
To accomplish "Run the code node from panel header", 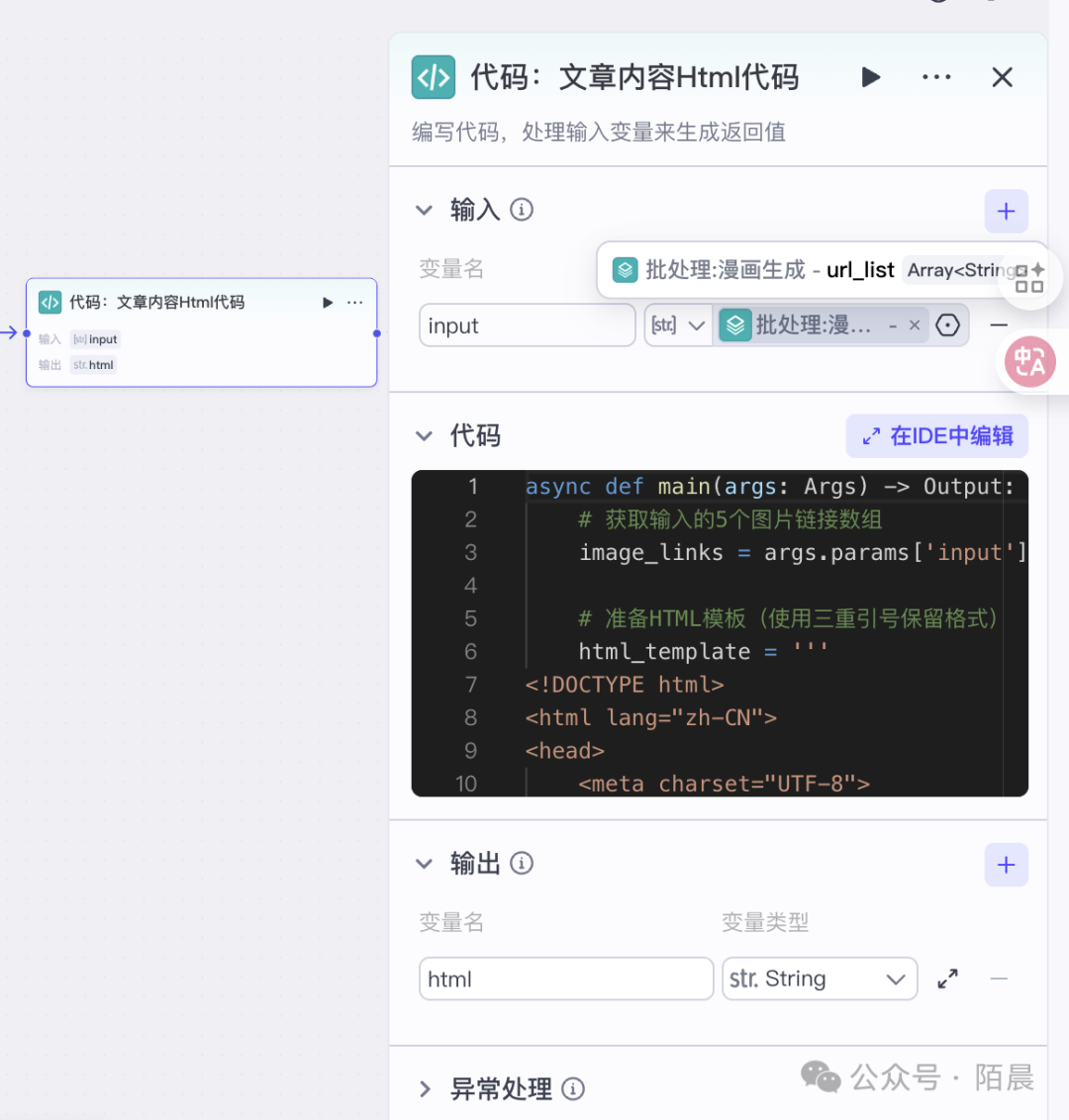I will tap(870, 77).
